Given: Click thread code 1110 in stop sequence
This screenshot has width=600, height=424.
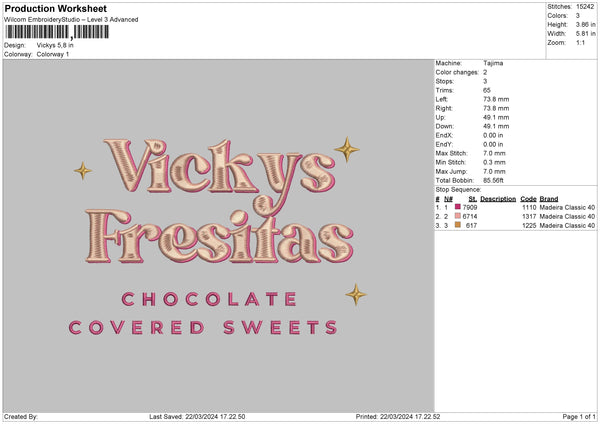Looking at the screenshot, I should click(529, 207).
